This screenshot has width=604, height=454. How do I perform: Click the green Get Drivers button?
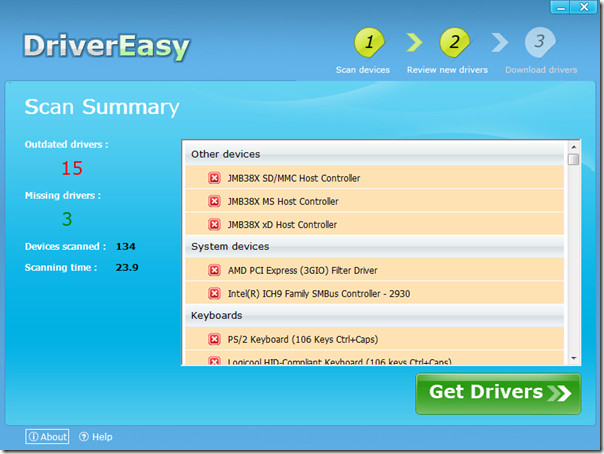[x=498, y=393]
